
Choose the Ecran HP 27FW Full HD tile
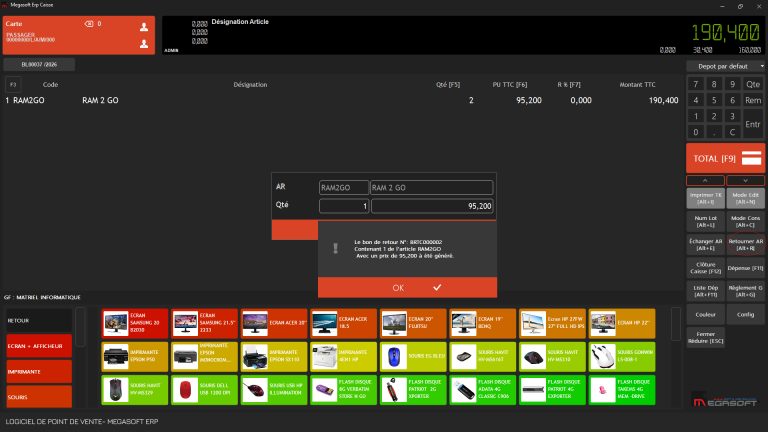(x=552, y=323)
